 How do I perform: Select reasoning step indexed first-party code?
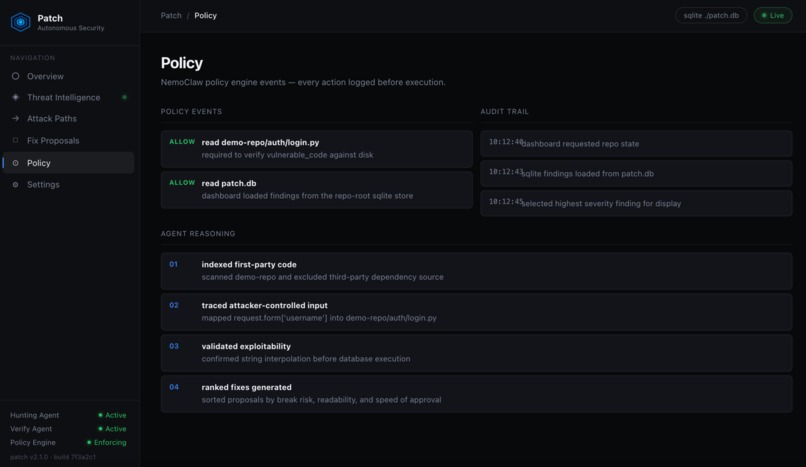477,271
